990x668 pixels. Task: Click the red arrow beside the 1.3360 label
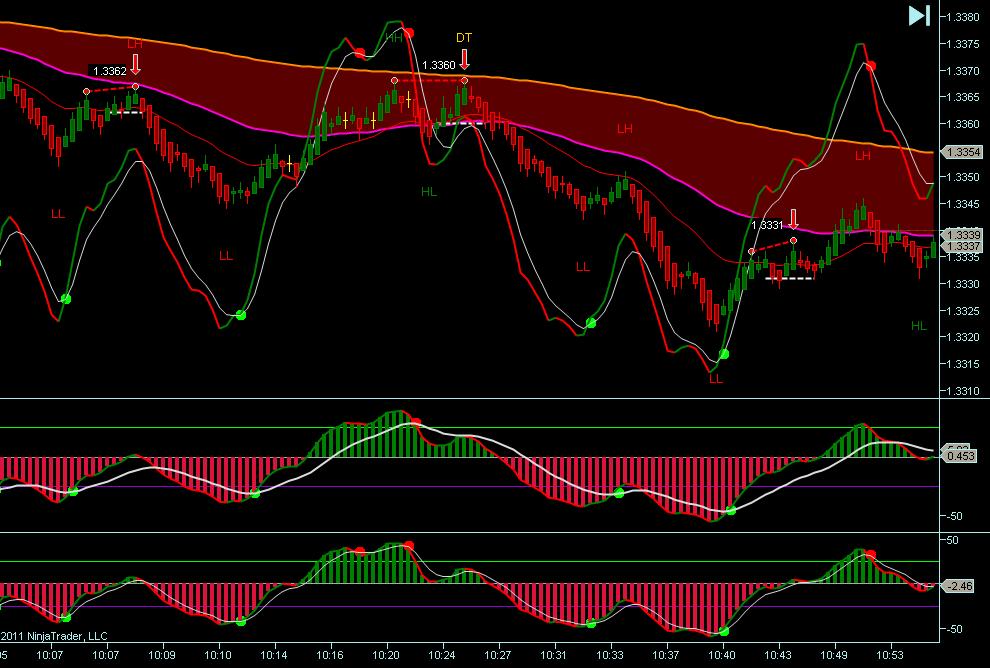point(465,59)
